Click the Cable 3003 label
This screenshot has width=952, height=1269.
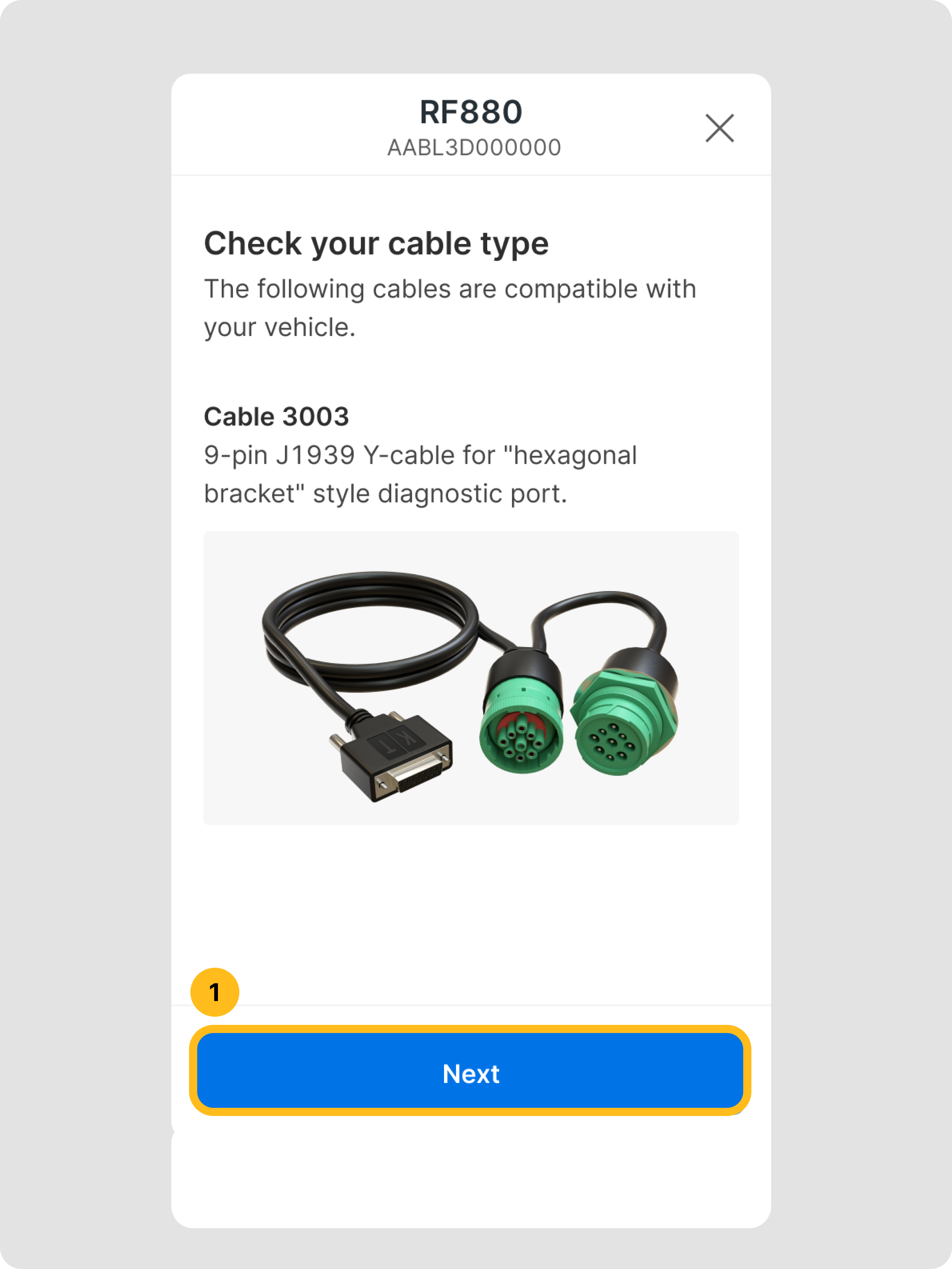tap(276, 417)
